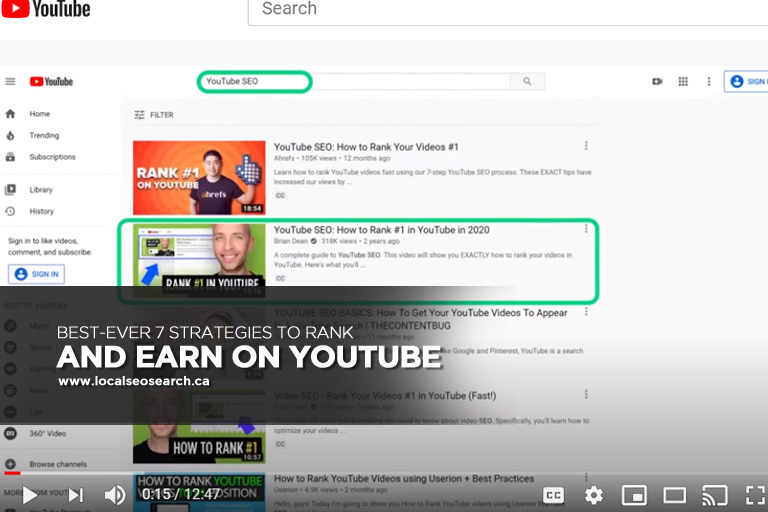768x512 pixels.
Task: Open the player settings gear
Action: (x=594, y=495)
